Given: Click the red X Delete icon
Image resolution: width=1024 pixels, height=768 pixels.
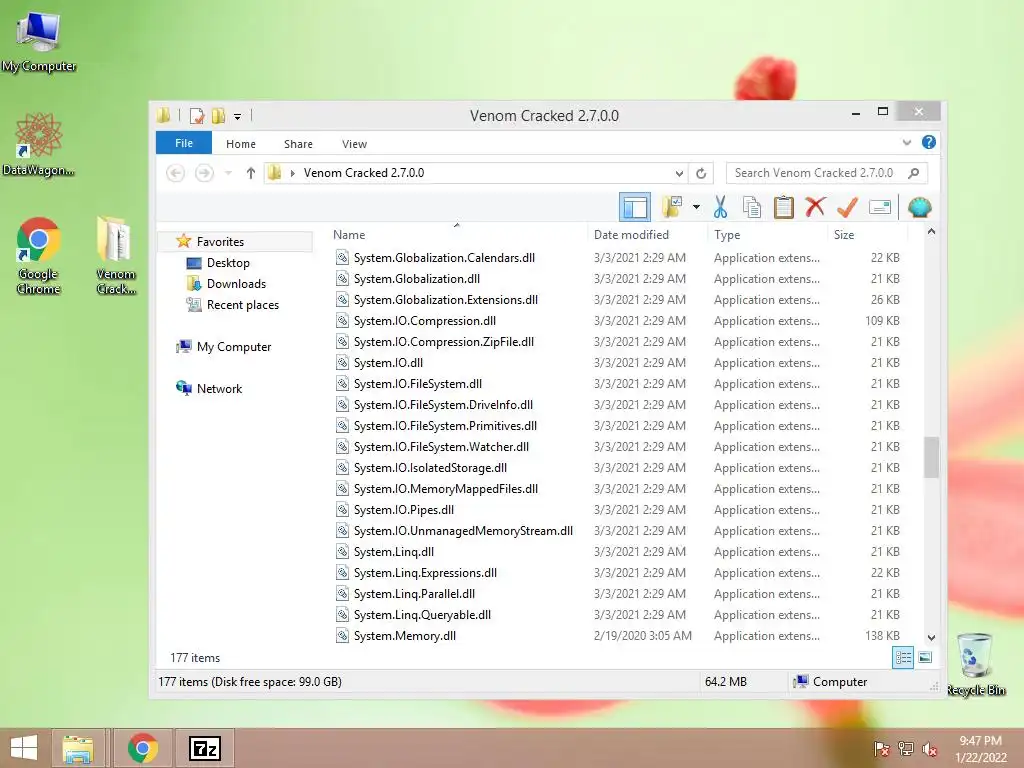Looking at the screenshot, I should (815, 208).
